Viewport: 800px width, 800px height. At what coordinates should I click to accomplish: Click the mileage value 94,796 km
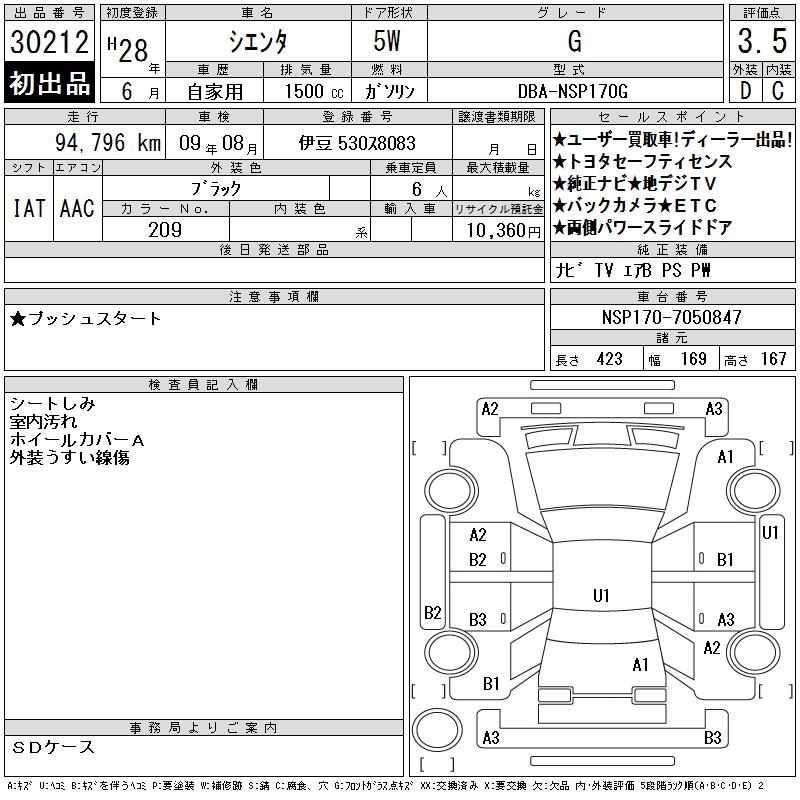[x=108, y=142]
